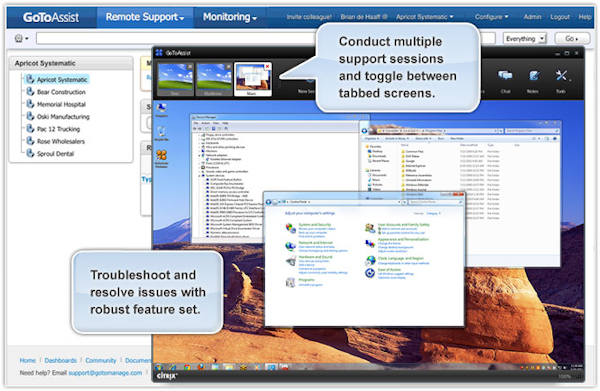
Task: Open the Configure dropdown
Action: point(492,17)
